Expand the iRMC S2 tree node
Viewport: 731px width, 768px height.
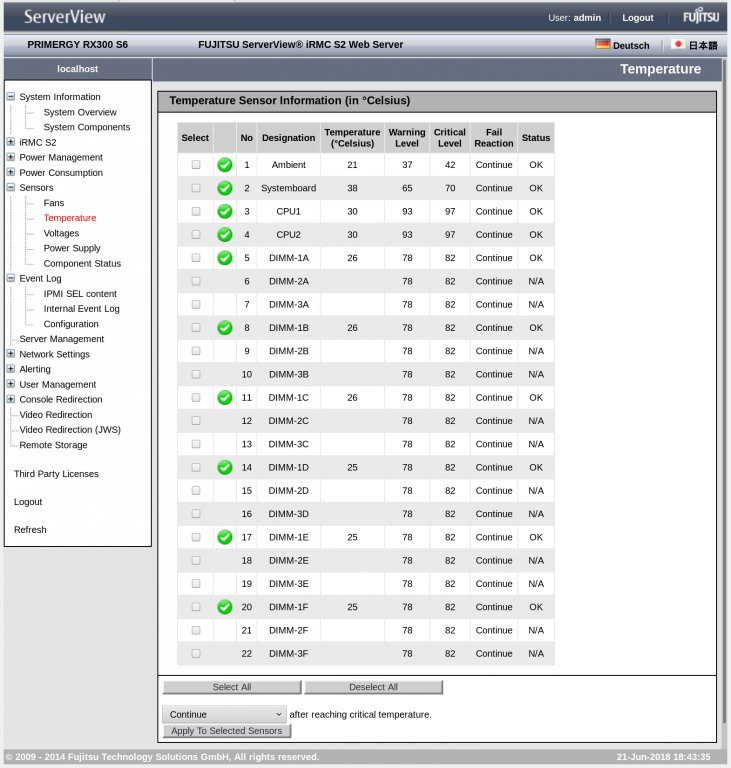[11, 142]
